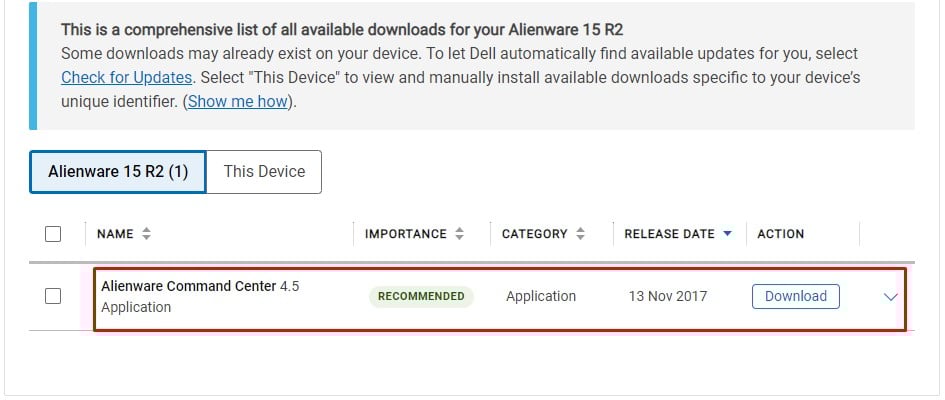945x400 pixels.
Task: Click the sort arrows beside IMPORTANCE
Action: point(459,234)
